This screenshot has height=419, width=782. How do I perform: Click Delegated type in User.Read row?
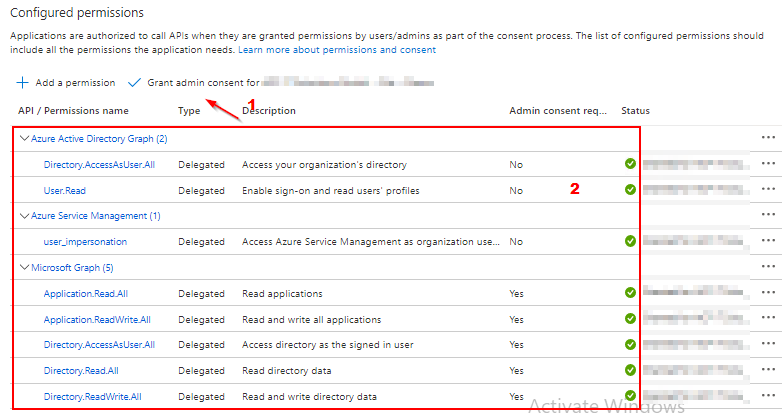click(201, 191)
